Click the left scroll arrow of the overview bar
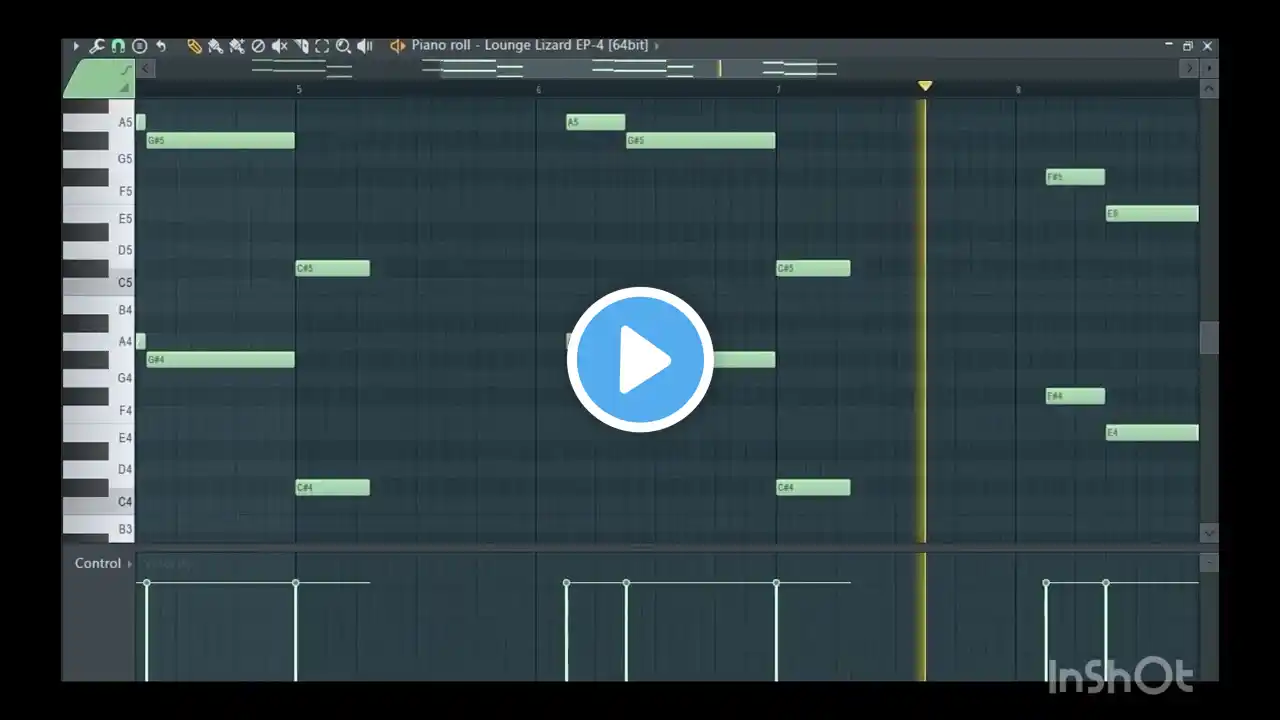Image resolution: width=1280 pixels, height=720 pixels. 146,68
